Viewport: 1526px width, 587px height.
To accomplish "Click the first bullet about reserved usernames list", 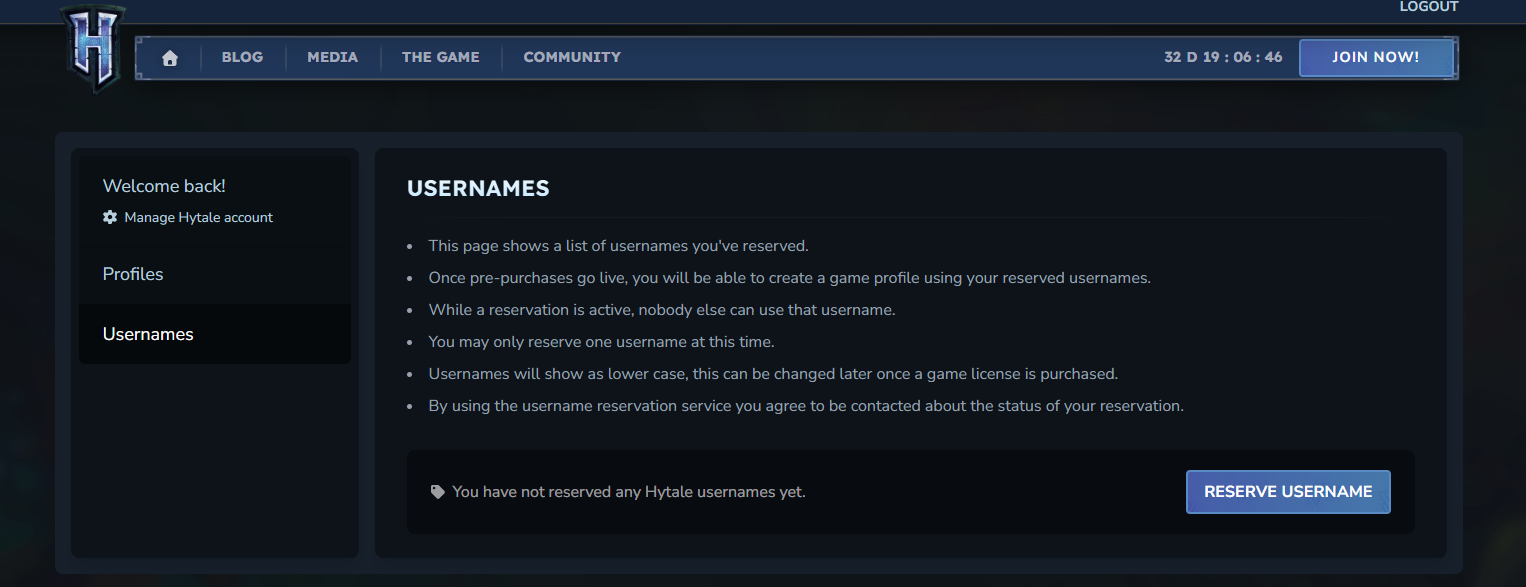I will 618,246.
